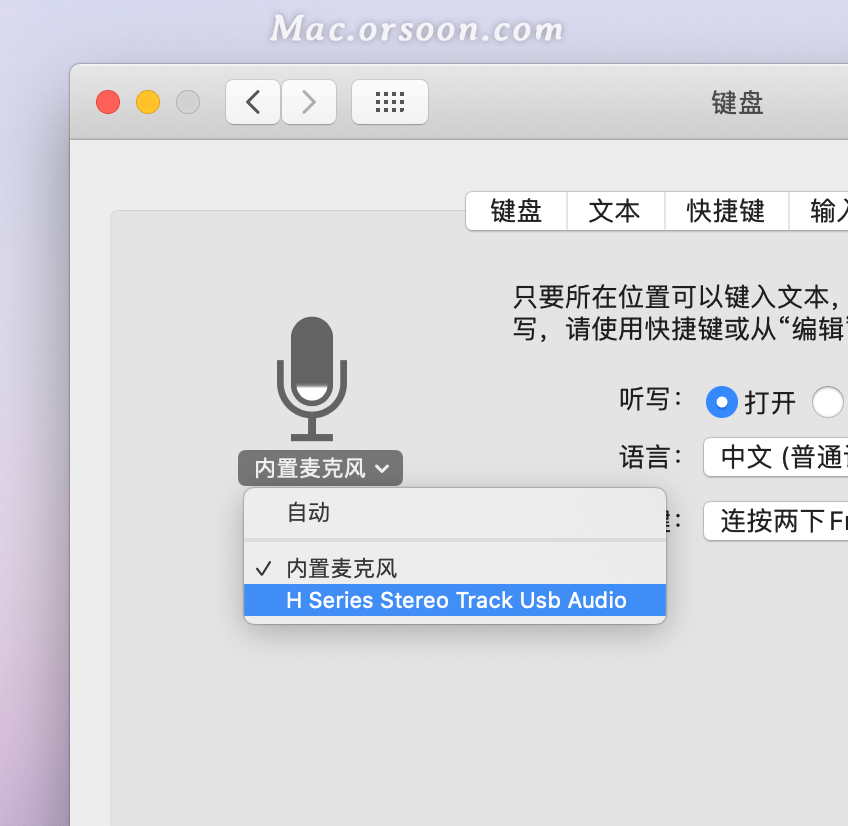Open the 连按两下Fn shortcut dropdown
Image resolution: width=848 pixels, height=826 pixels.
(775, 521)
